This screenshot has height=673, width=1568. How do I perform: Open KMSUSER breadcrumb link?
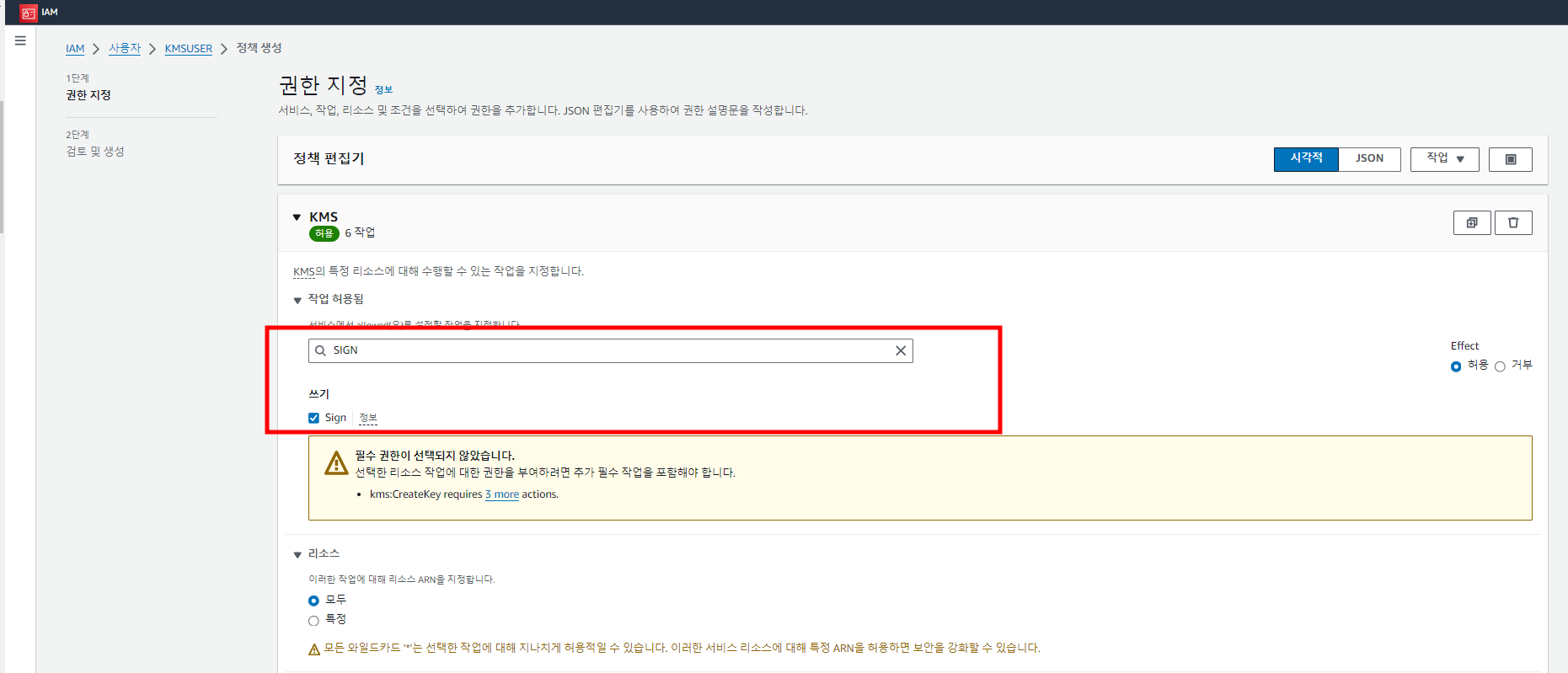189,49
